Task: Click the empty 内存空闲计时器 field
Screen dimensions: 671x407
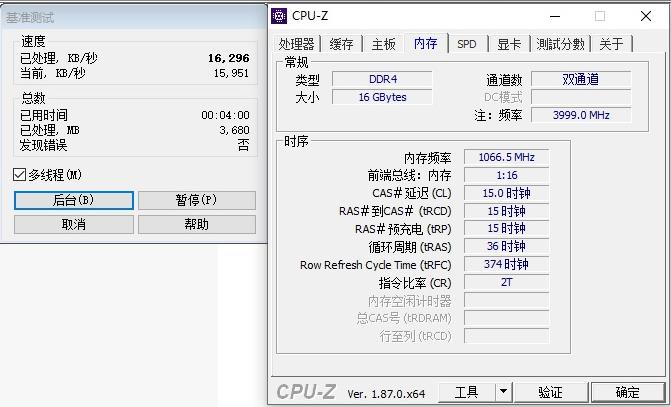Action: point(506,300)
